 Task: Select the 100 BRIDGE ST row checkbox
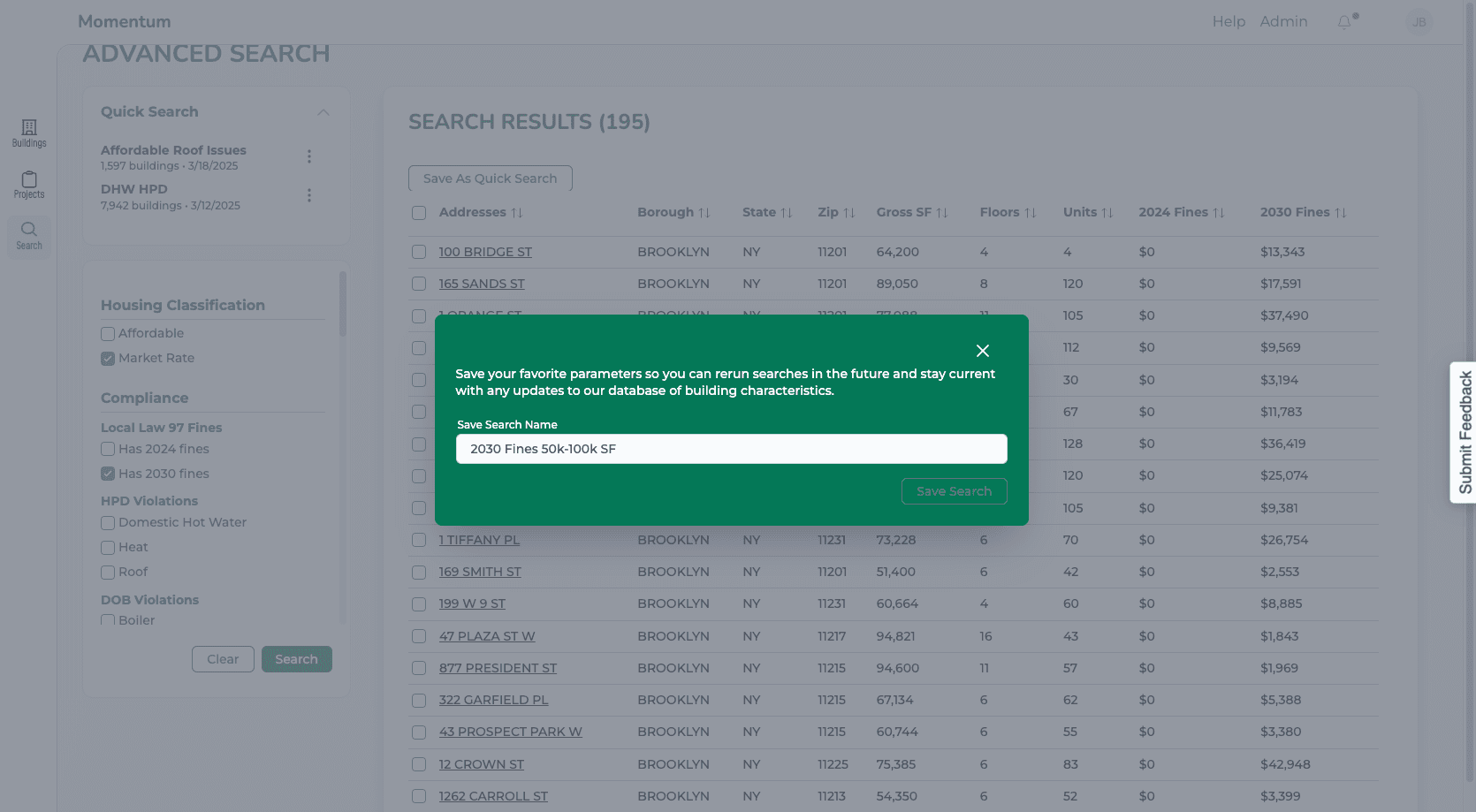[419, 252]
